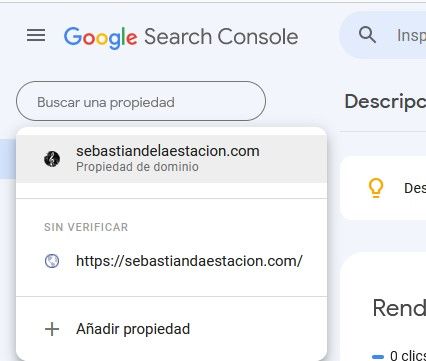Focus the Buscar una propiedad field

tap(141, 101)
